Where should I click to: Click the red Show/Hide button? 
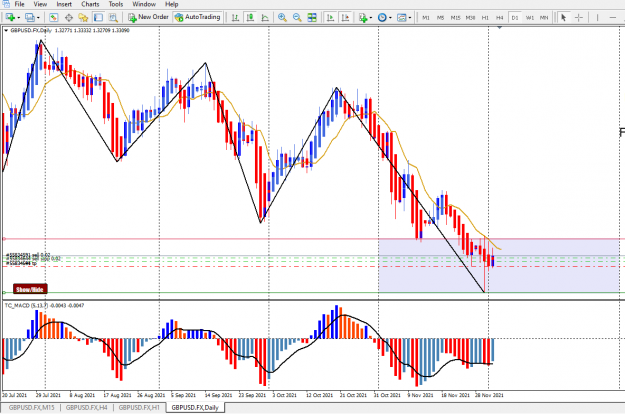(30, 289)
